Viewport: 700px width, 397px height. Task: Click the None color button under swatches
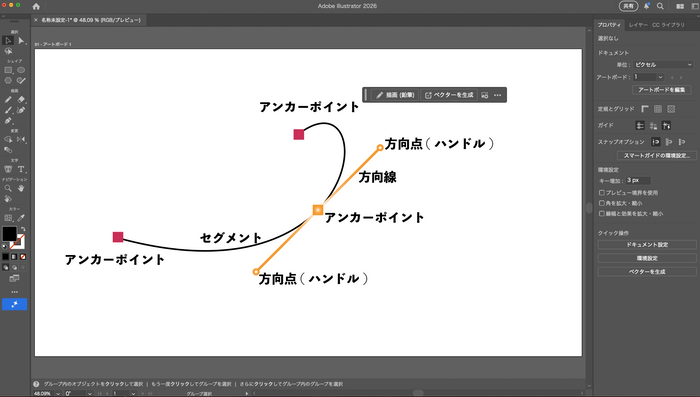[23, 257]
